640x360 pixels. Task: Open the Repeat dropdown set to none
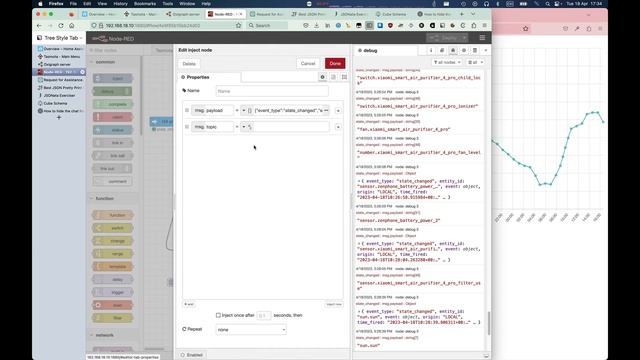[x=251, y=329]
